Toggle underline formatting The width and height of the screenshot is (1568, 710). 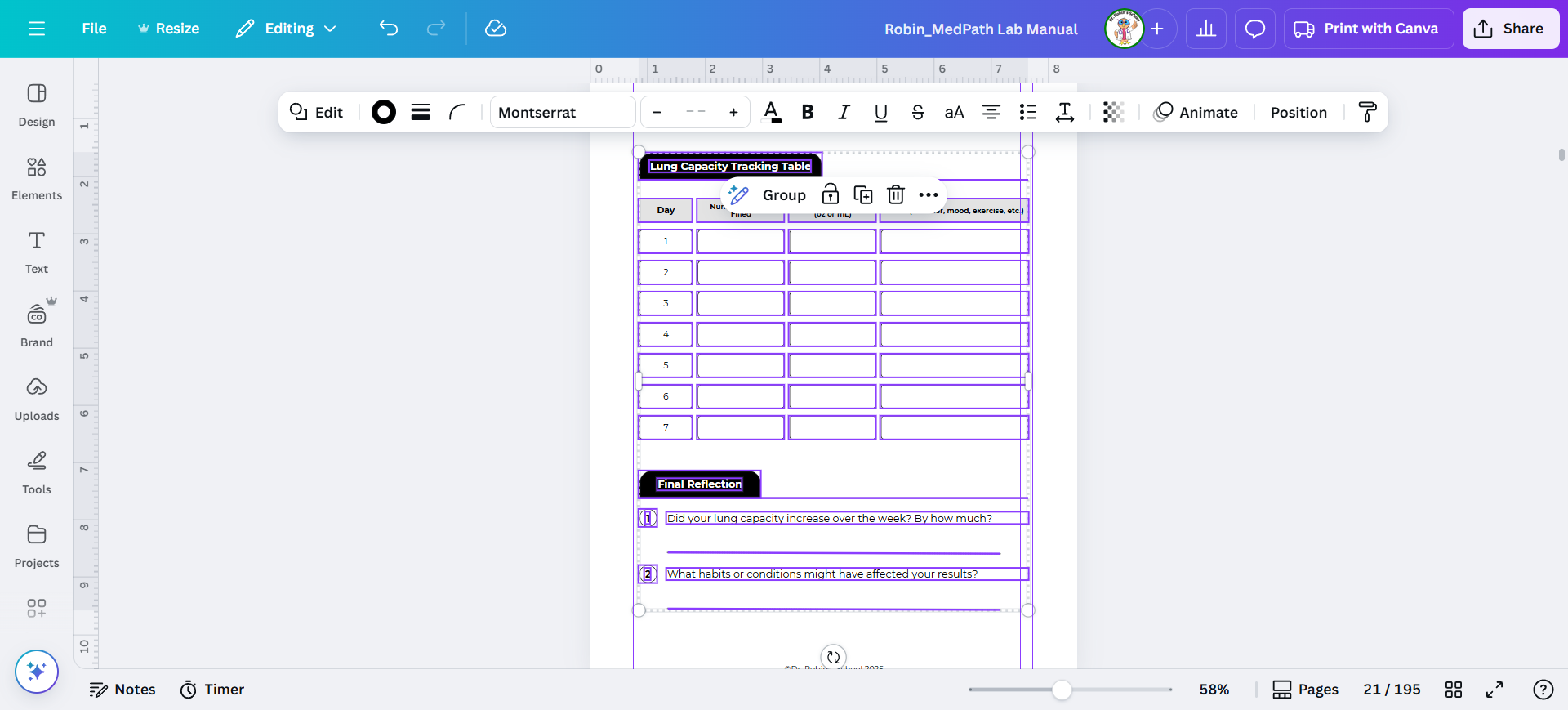[x=881, y=112]
